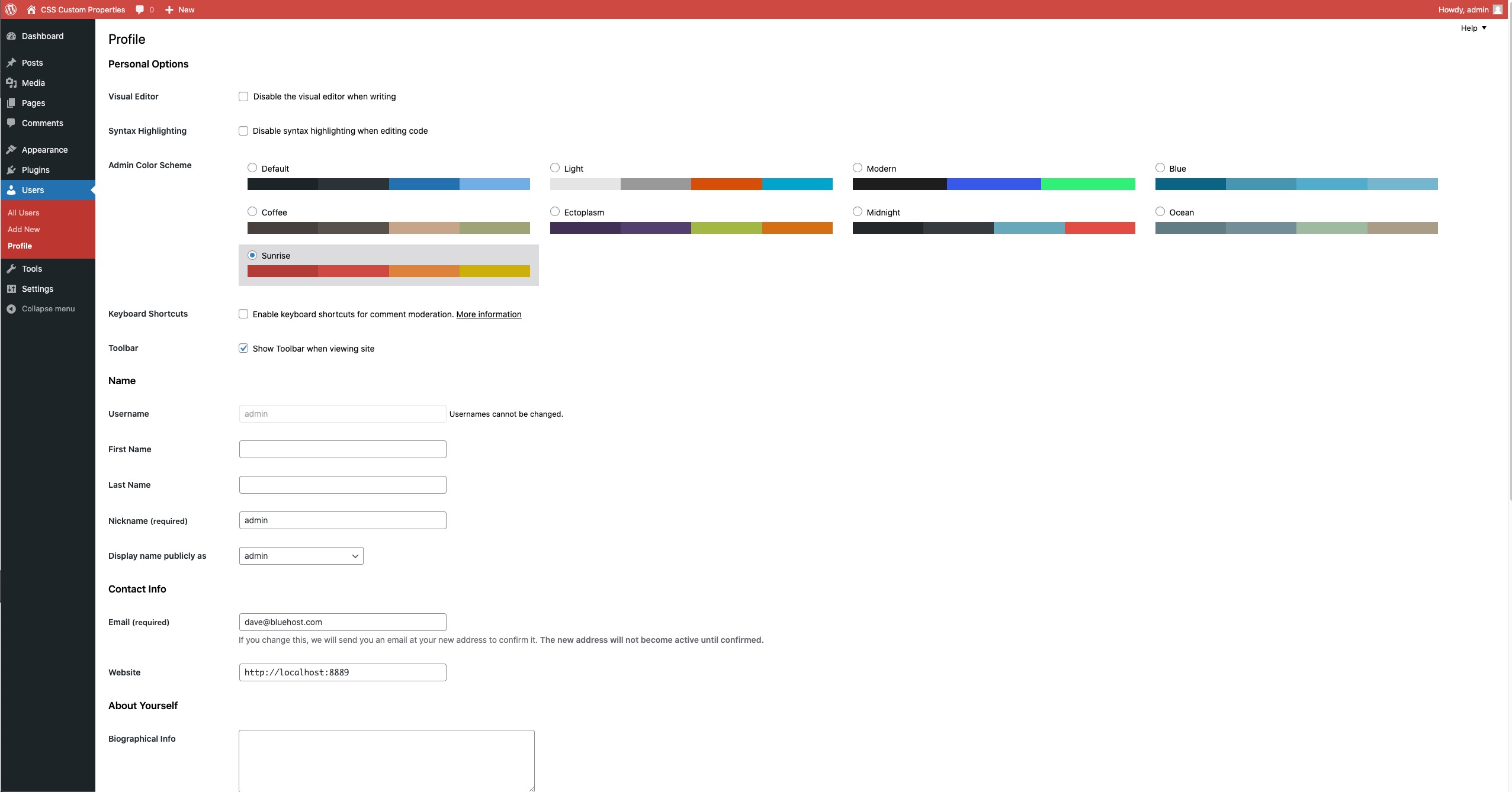
Task: Disable the visual editor when writing
Action: pos(243,96)
